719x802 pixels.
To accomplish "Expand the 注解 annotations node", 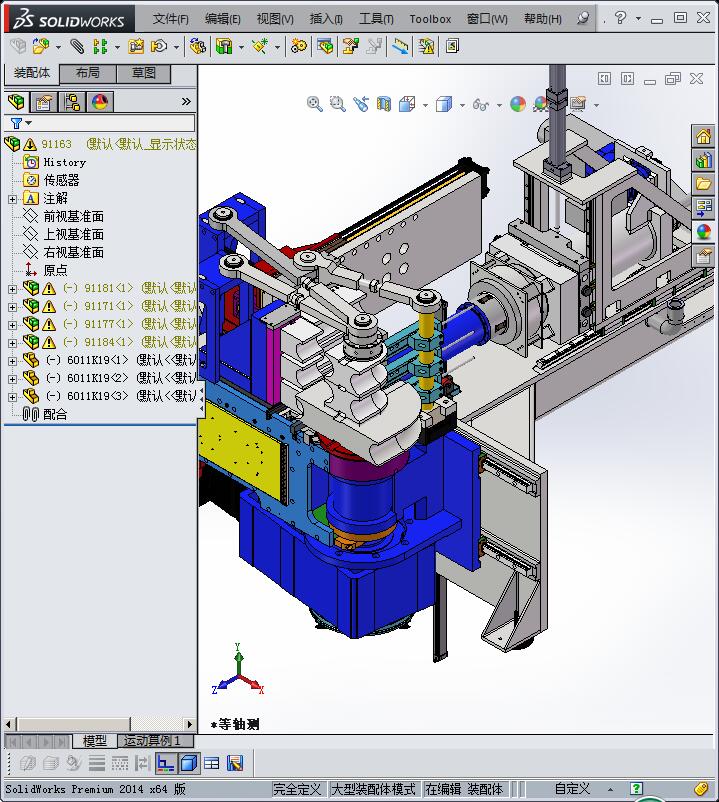I will [x=12, y=199].
